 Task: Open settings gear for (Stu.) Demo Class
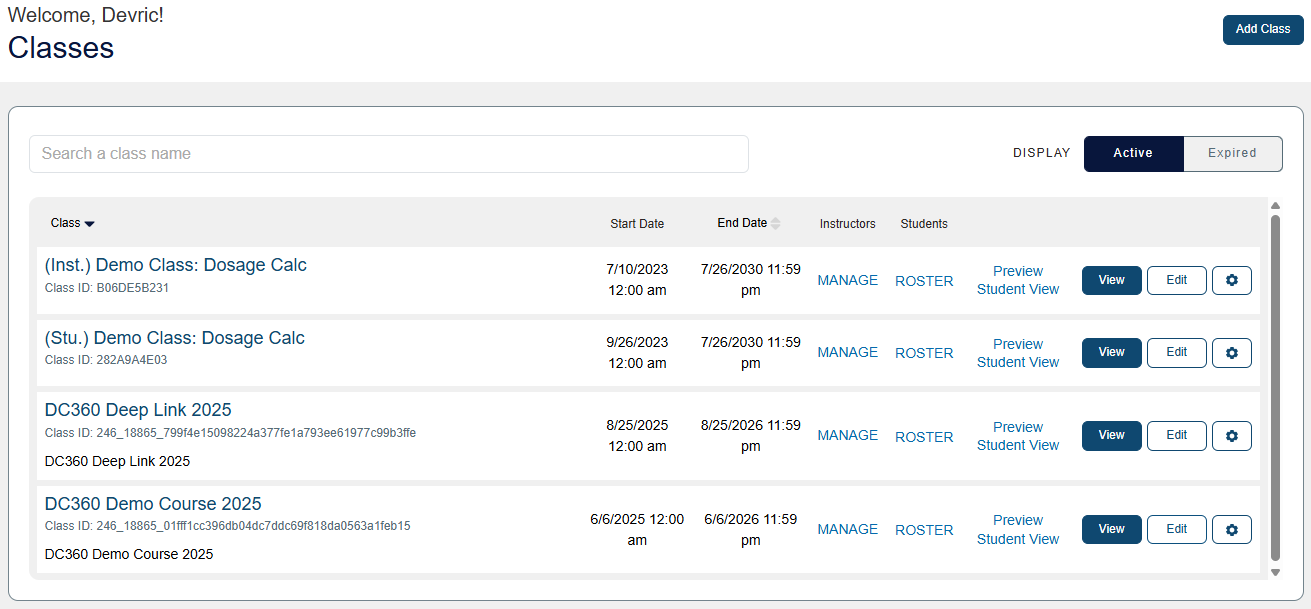pos(1231,353)
